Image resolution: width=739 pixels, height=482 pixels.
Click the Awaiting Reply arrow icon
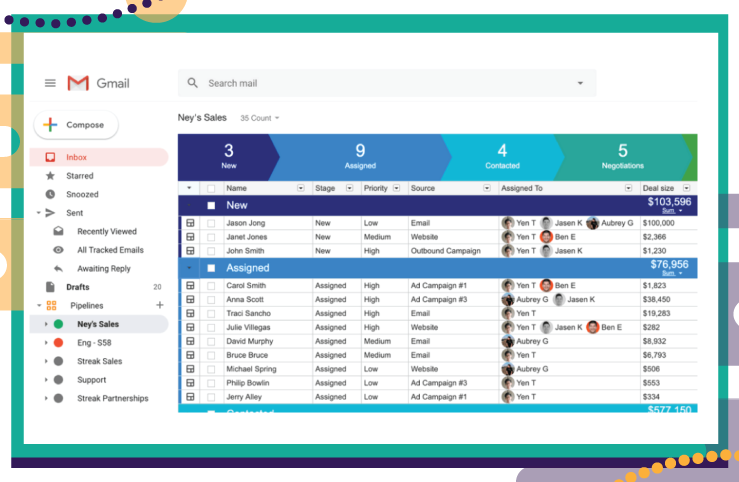(58, 269)
